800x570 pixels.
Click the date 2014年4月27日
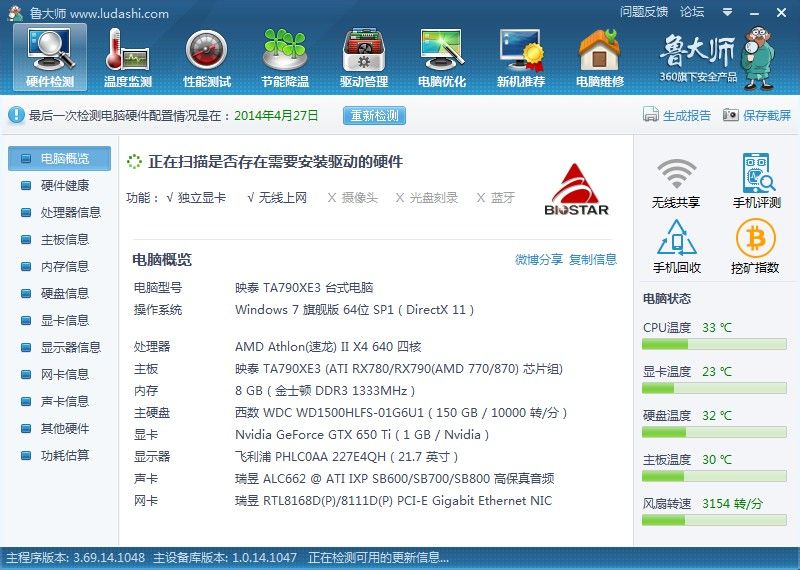276,115
